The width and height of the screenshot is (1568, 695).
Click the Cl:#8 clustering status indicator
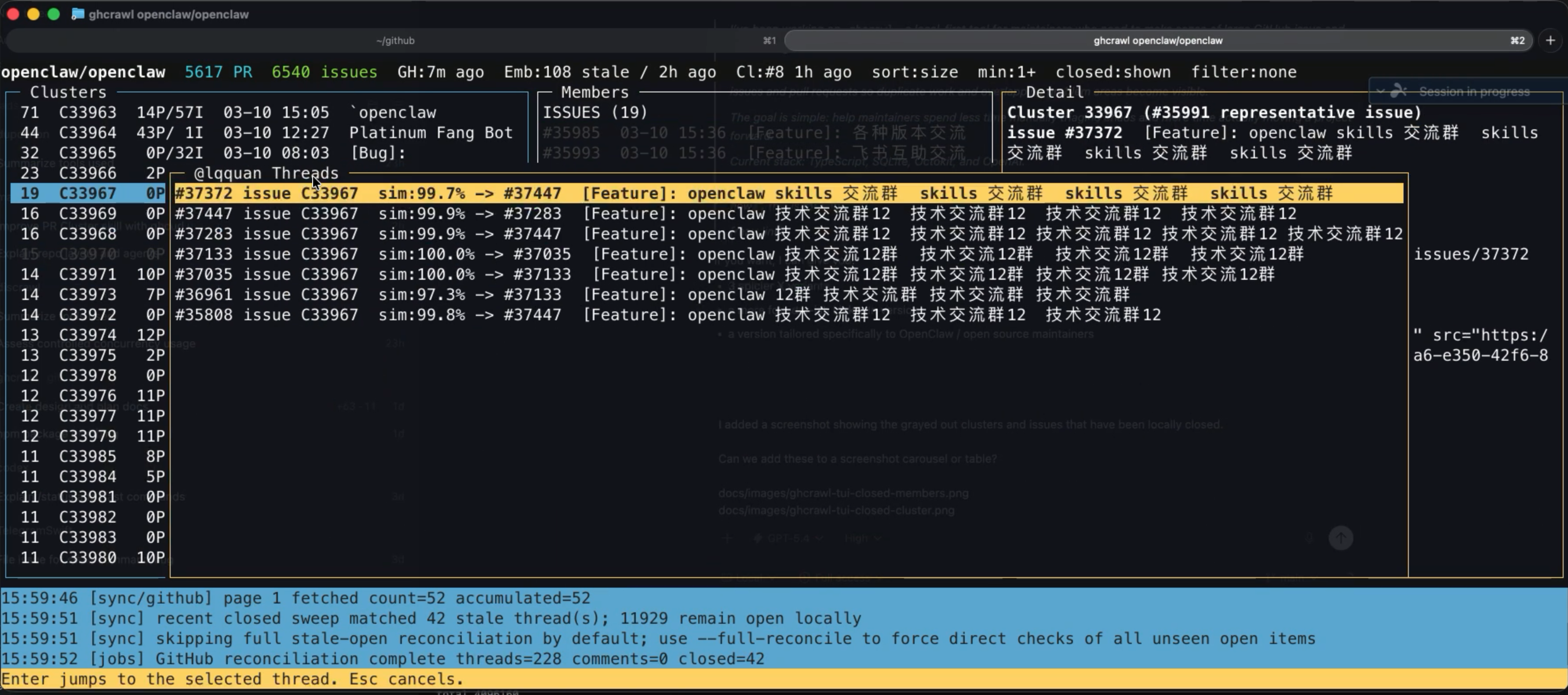(x=793, y=72)
